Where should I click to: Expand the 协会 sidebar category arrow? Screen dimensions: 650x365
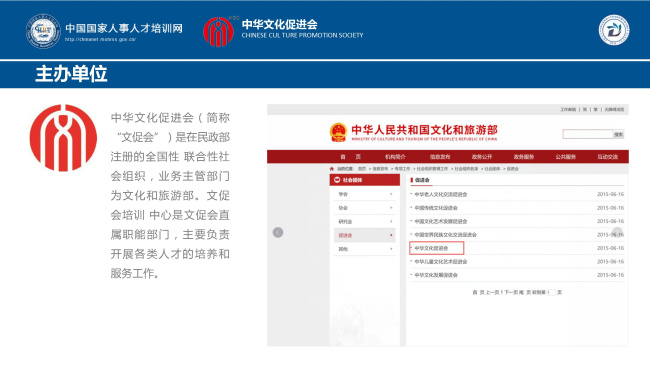point(391,208)
